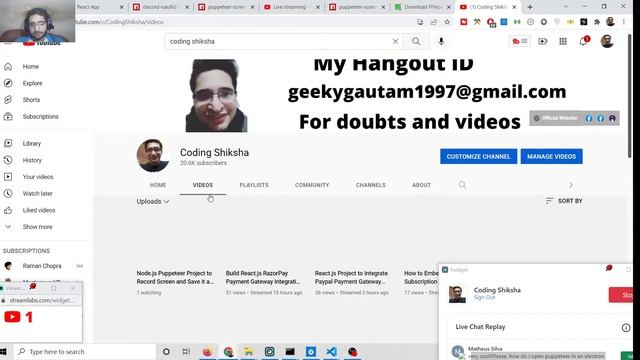This screenshot has height=360, width=640.
Task: Open the SORT BY menu
Action: [564, 201]
